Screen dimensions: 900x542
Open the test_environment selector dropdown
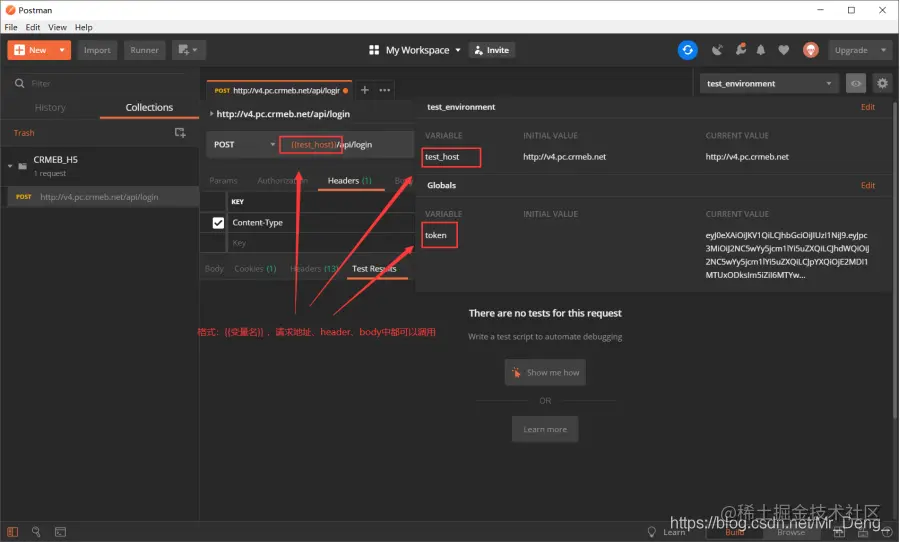point(769,83)
